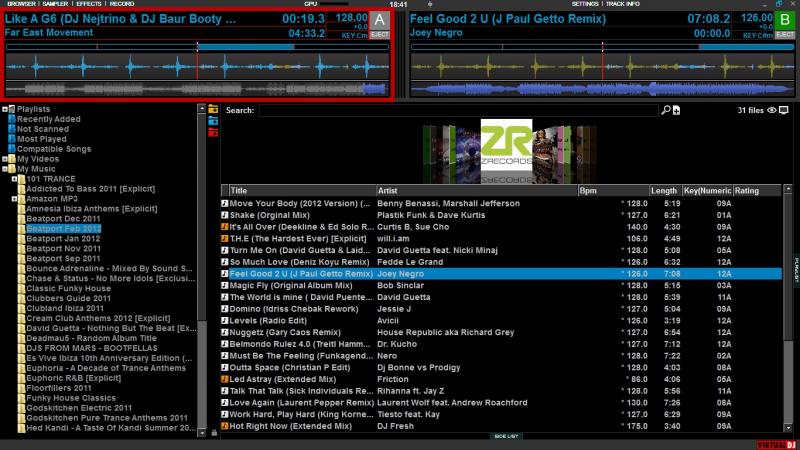
Task: Open TRACK INFO
Action: 622,4
